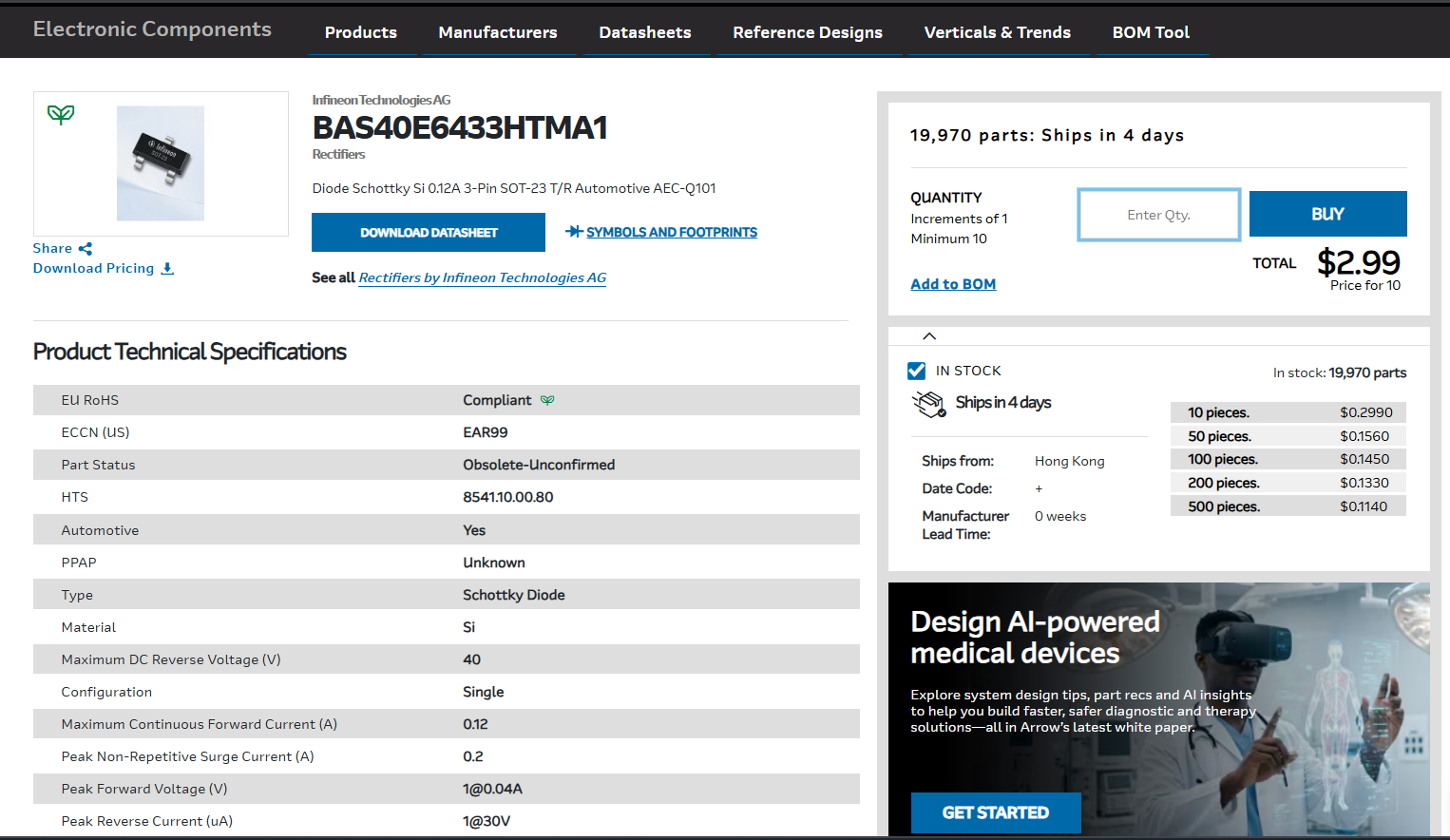
Task: Click the Enter Qty. input field
Action: click(x=1158, y=215)
